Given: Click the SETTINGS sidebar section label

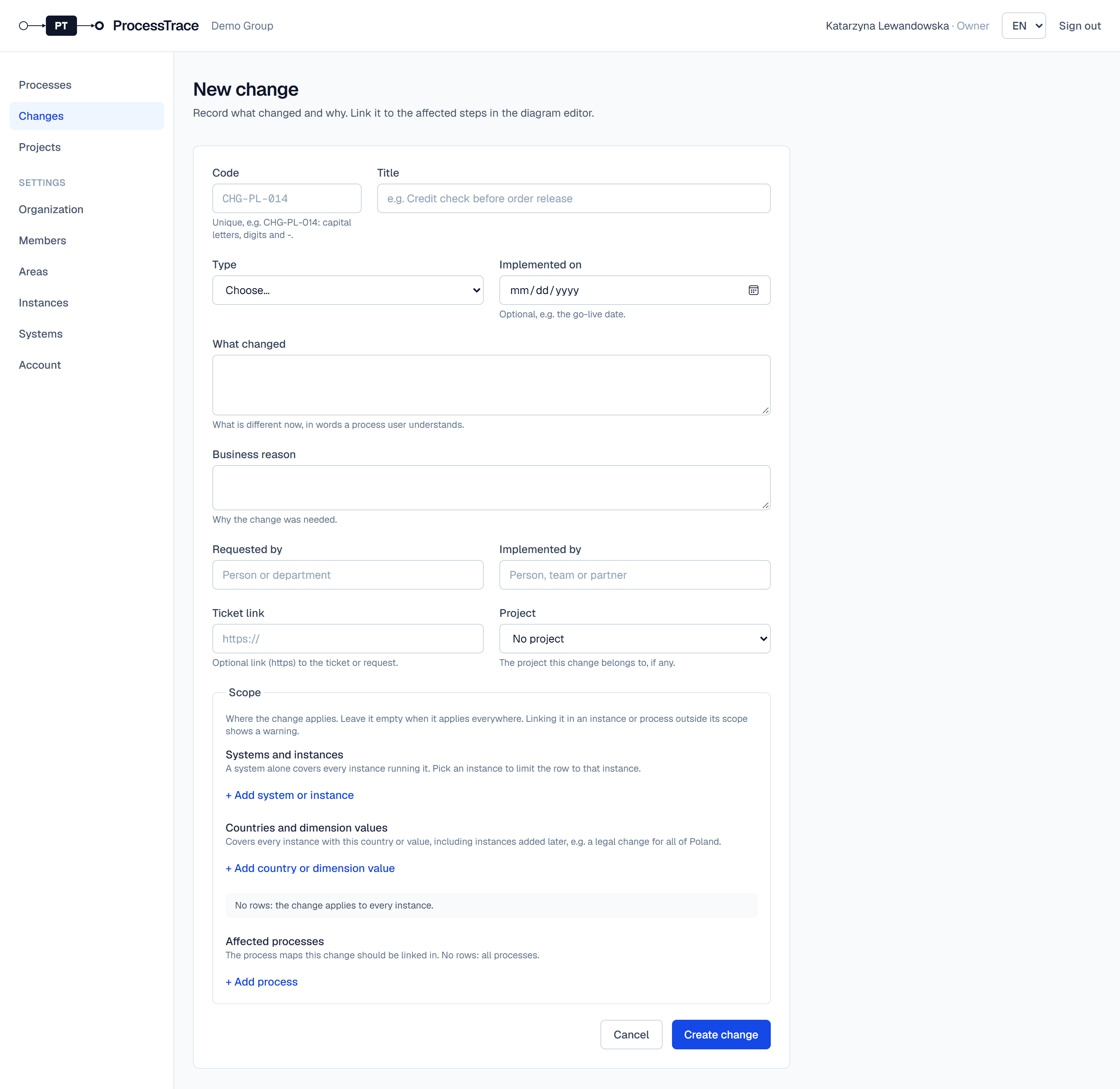Looking at the screenshot, I should (42, 182).
